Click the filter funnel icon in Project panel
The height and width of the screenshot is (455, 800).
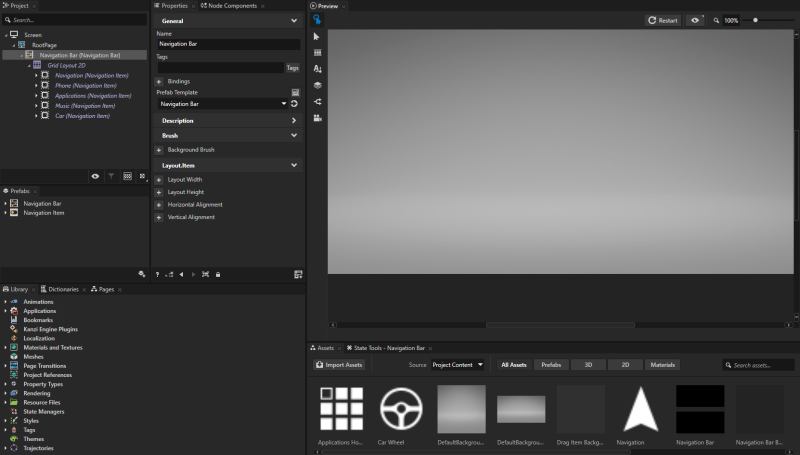tap(111, 176)
